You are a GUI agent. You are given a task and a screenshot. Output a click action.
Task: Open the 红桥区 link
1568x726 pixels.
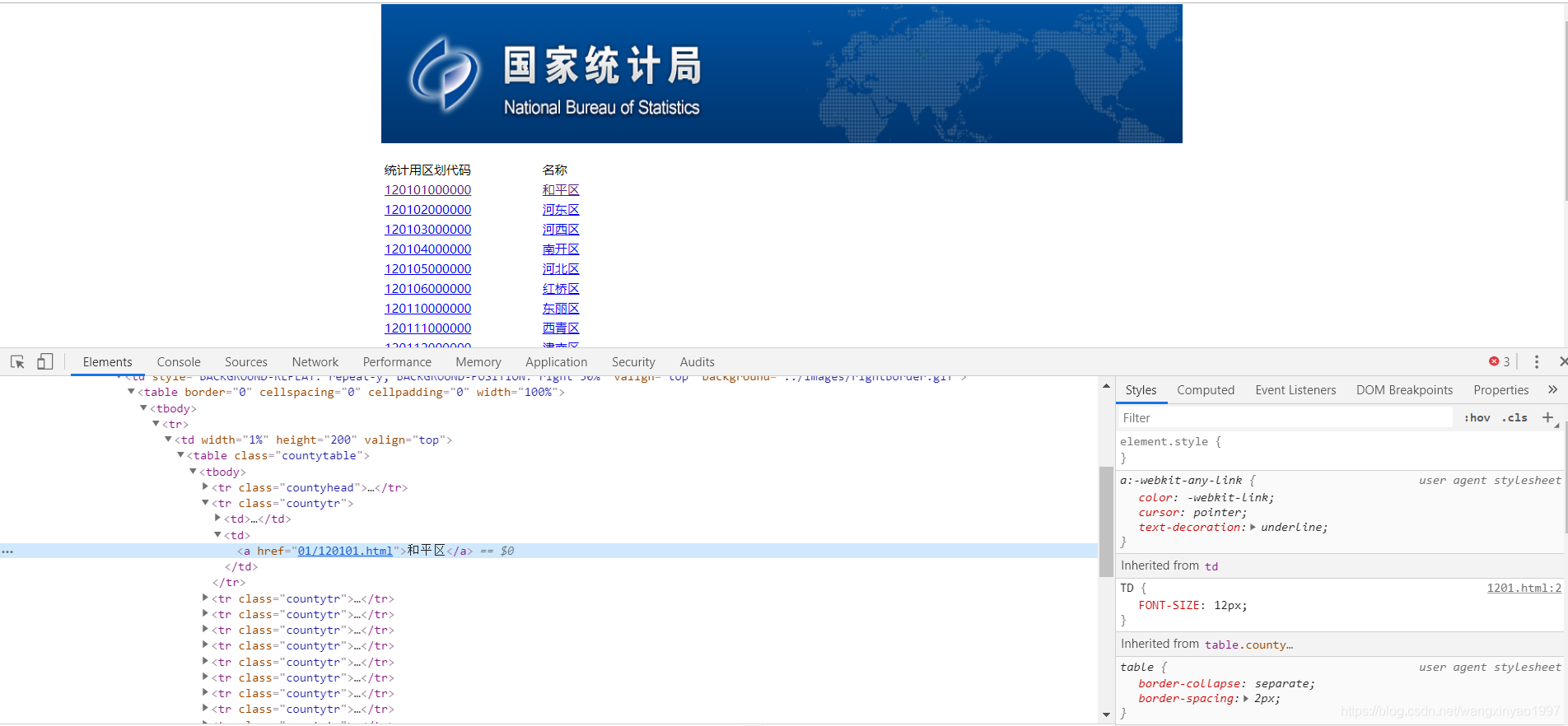pyautogui.click(x=561, y=289)
